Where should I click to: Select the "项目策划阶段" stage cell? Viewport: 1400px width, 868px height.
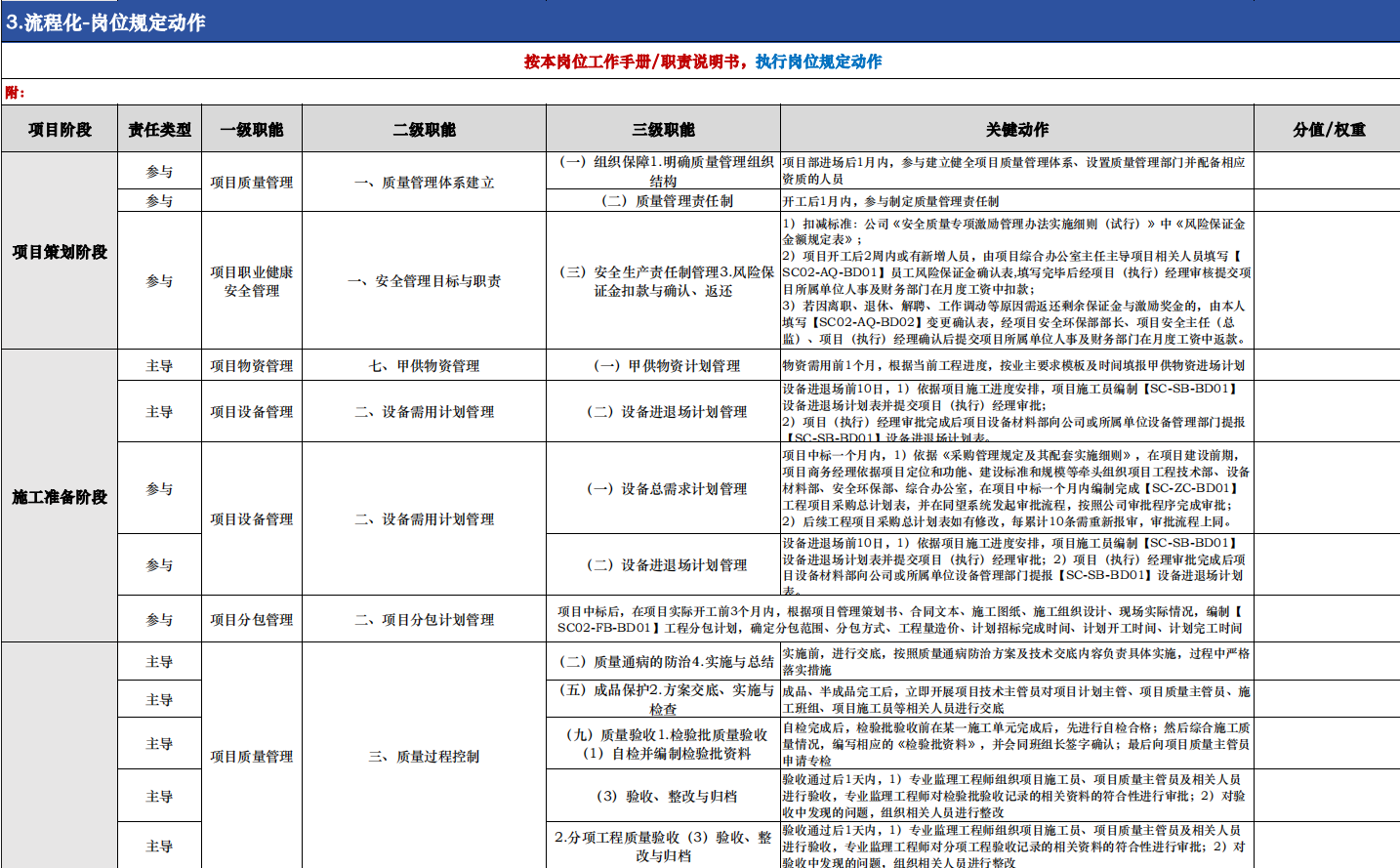tap(60, 252)
